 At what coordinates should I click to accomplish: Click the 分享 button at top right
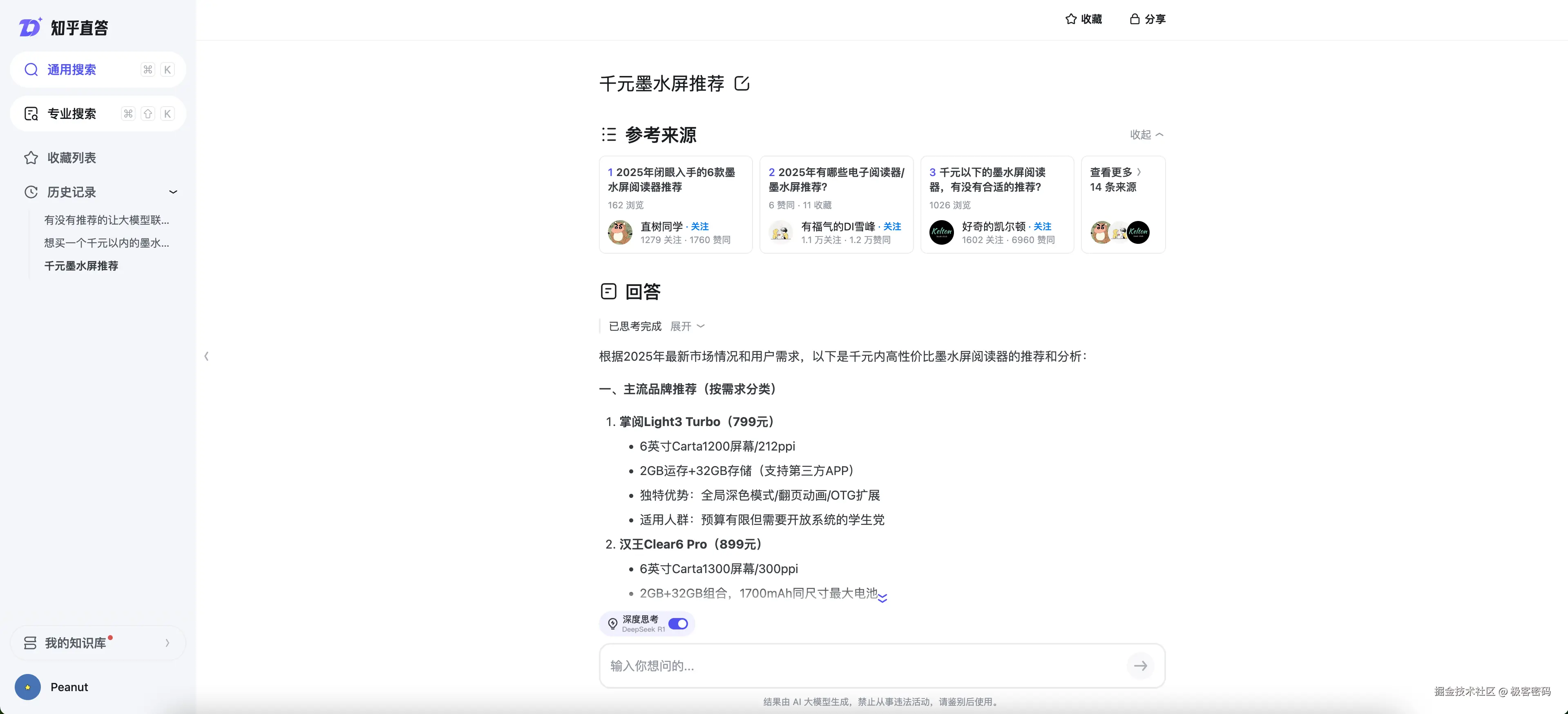click(x=1148, y=19)
